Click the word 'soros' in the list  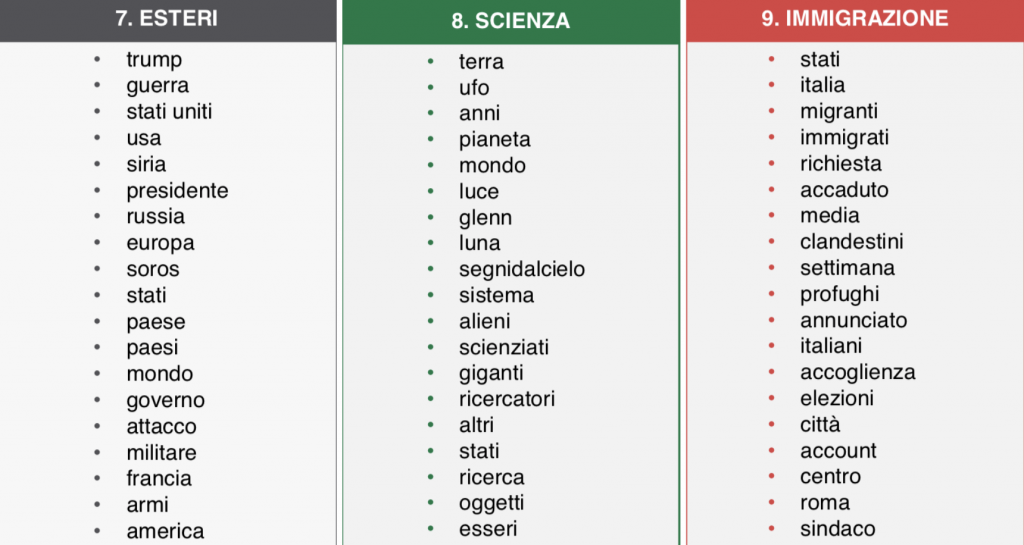153,269
